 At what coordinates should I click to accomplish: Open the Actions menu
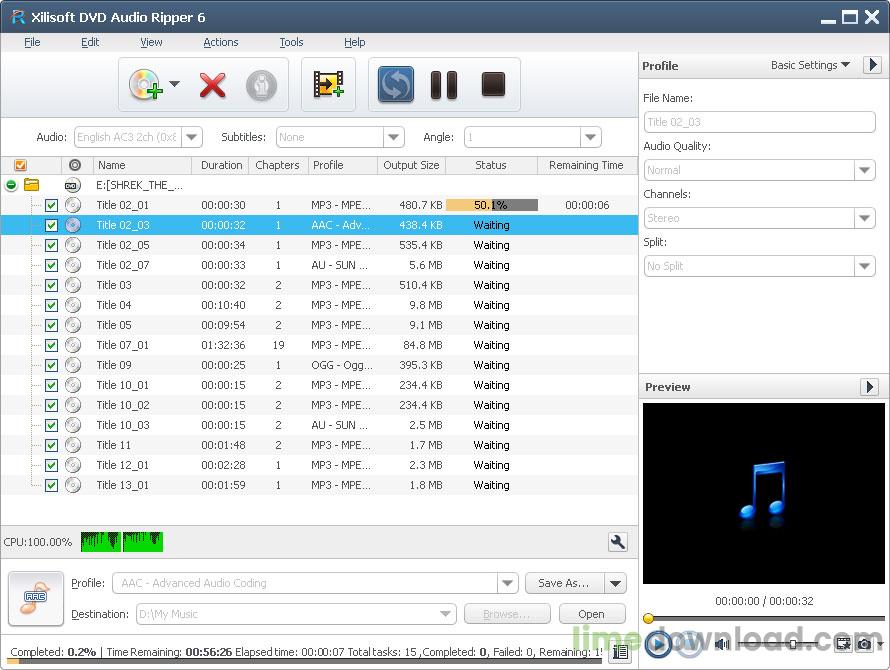pos(221,42)
